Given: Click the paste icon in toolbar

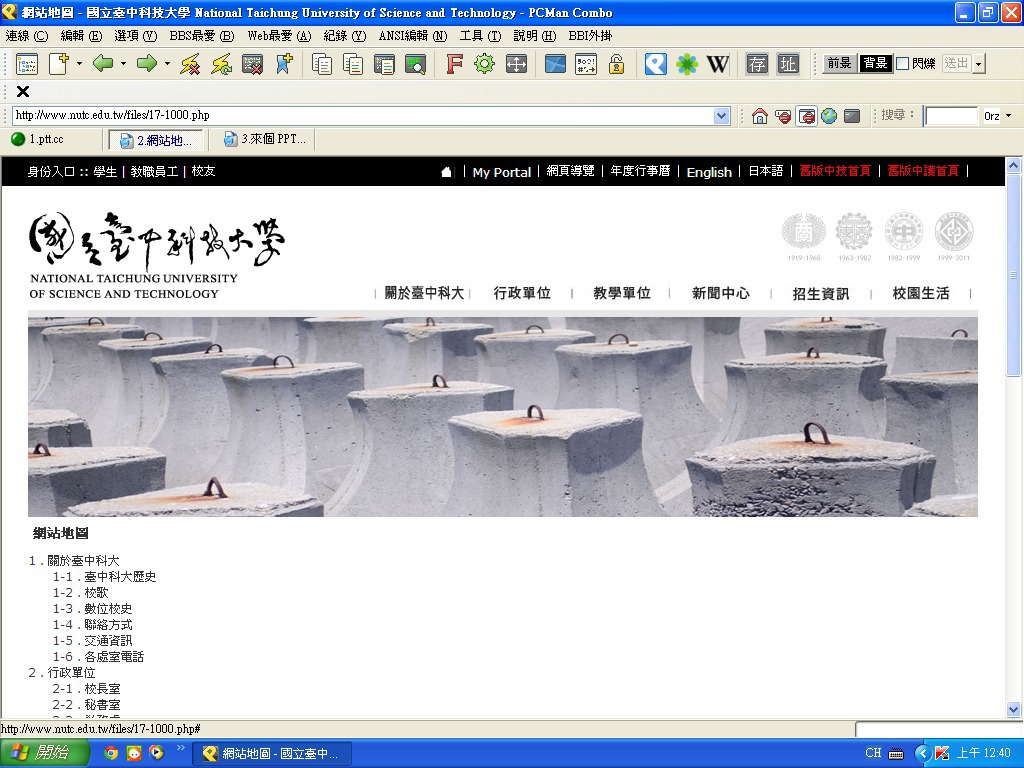Looking at the screenshot, I should click(x=353, y=64).
